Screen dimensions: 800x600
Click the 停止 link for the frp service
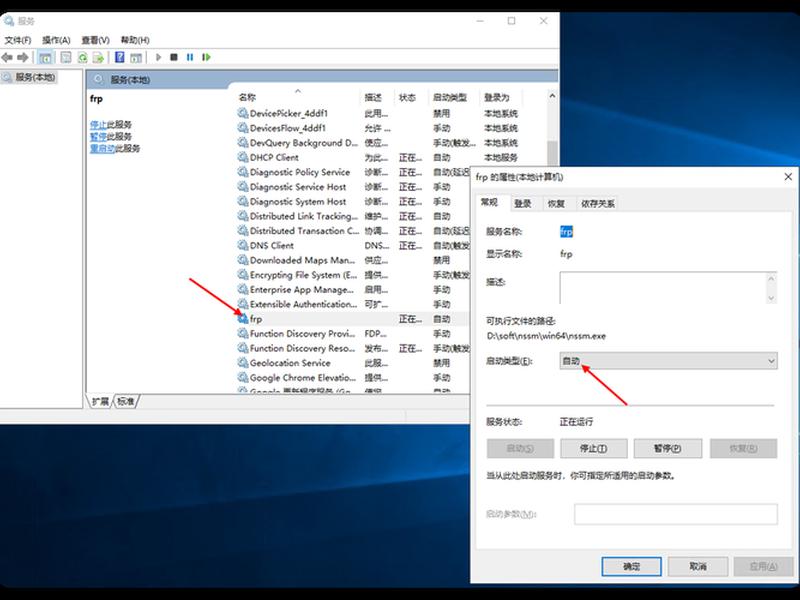tap(98, 124)
